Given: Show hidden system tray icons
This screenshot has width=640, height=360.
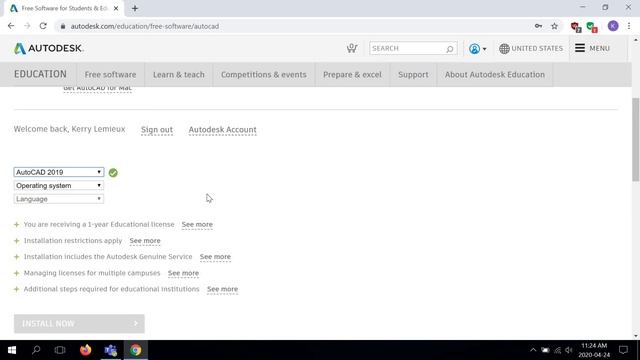Looking at the screenshot, I should pos(533,350).
